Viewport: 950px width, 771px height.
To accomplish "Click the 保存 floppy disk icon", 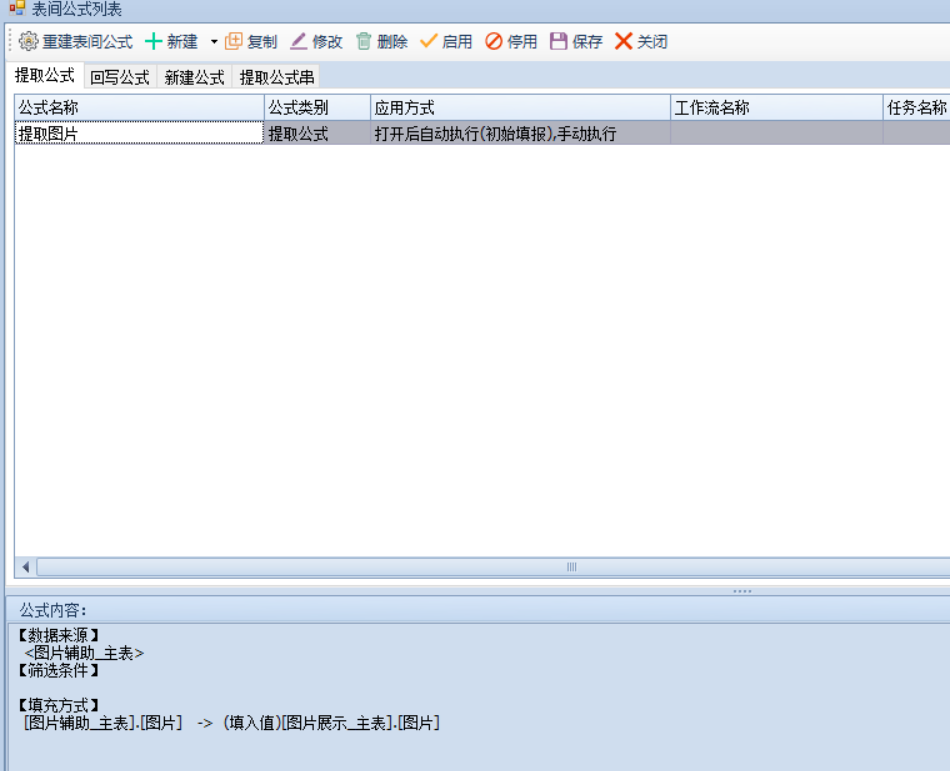I will click(x=559, y=42).
